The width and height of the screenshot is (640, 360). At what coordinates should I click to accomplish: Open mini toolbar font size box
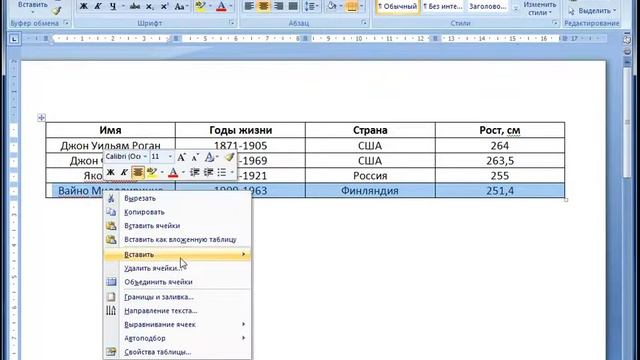pyautogui.click(x=162, y=157)
